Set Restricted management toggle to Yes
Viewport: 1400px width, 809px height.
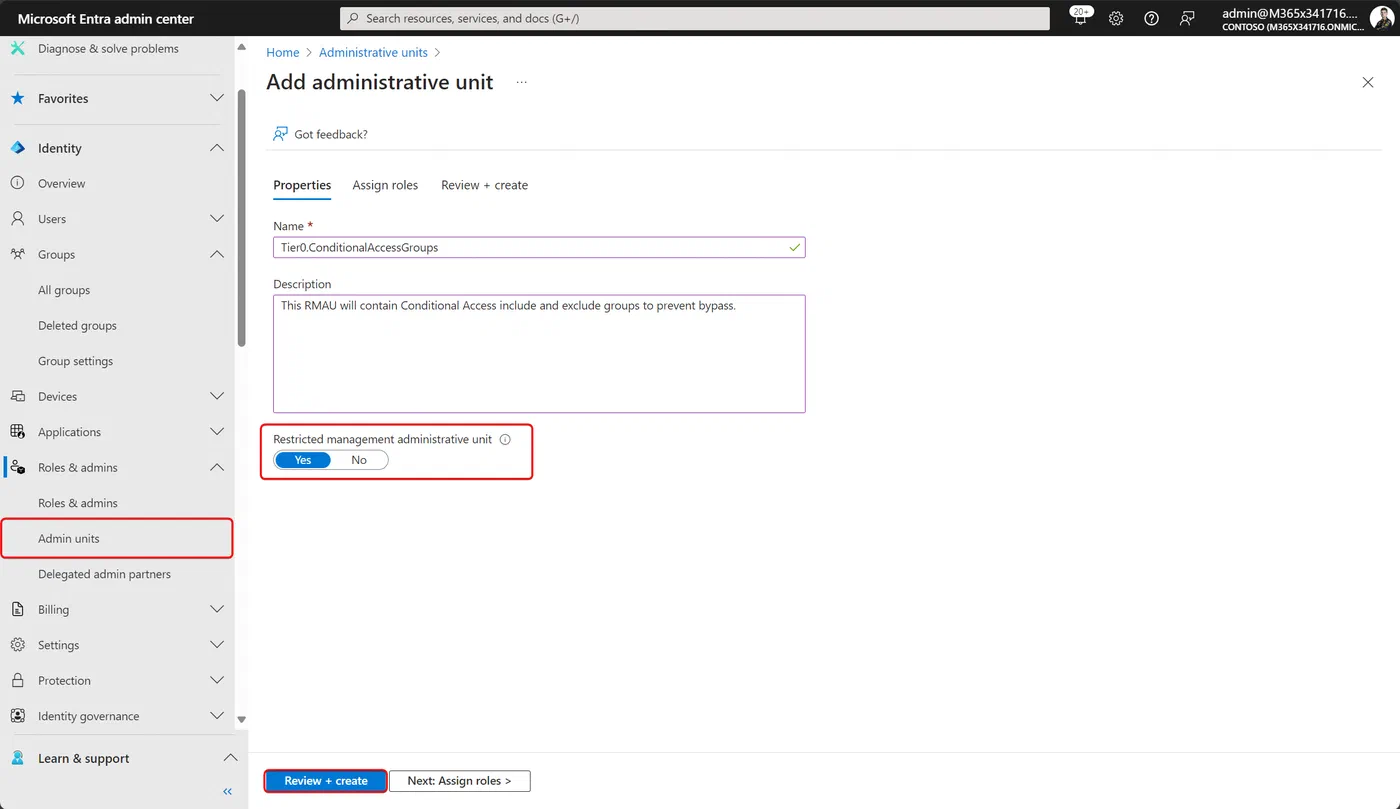click(303, 460)
